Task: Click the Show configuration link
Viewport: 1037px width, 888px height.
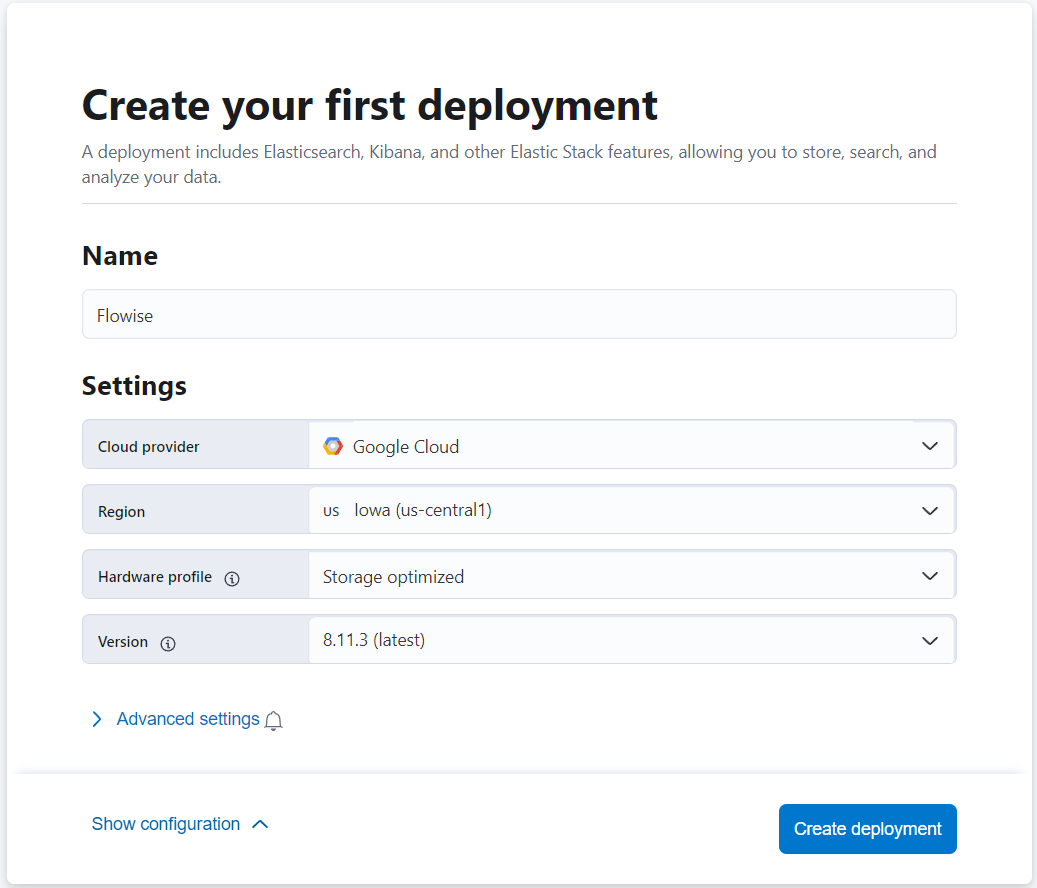Action: click(x=166, y=824)
